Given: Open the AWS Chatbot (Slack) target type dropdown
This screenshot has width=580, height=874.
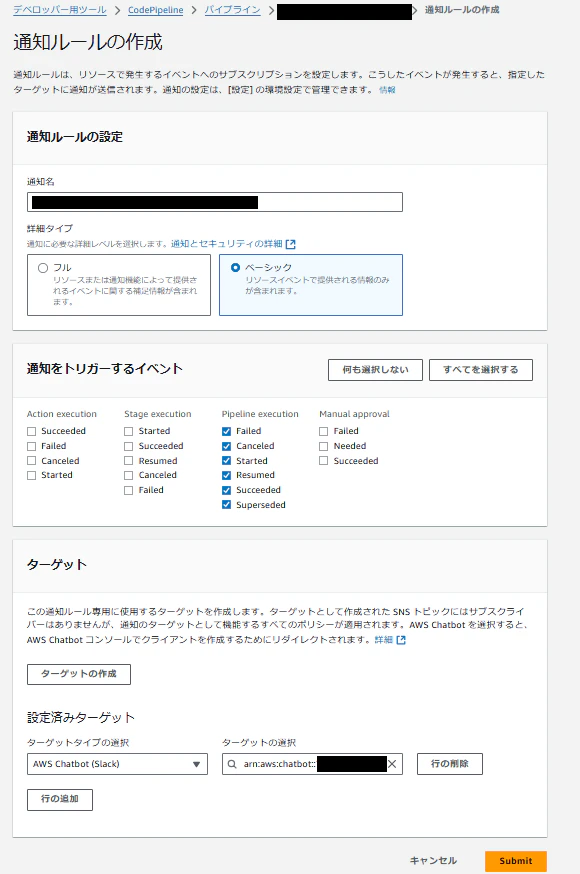Looking at the screenshot, I should click(117, 764).
